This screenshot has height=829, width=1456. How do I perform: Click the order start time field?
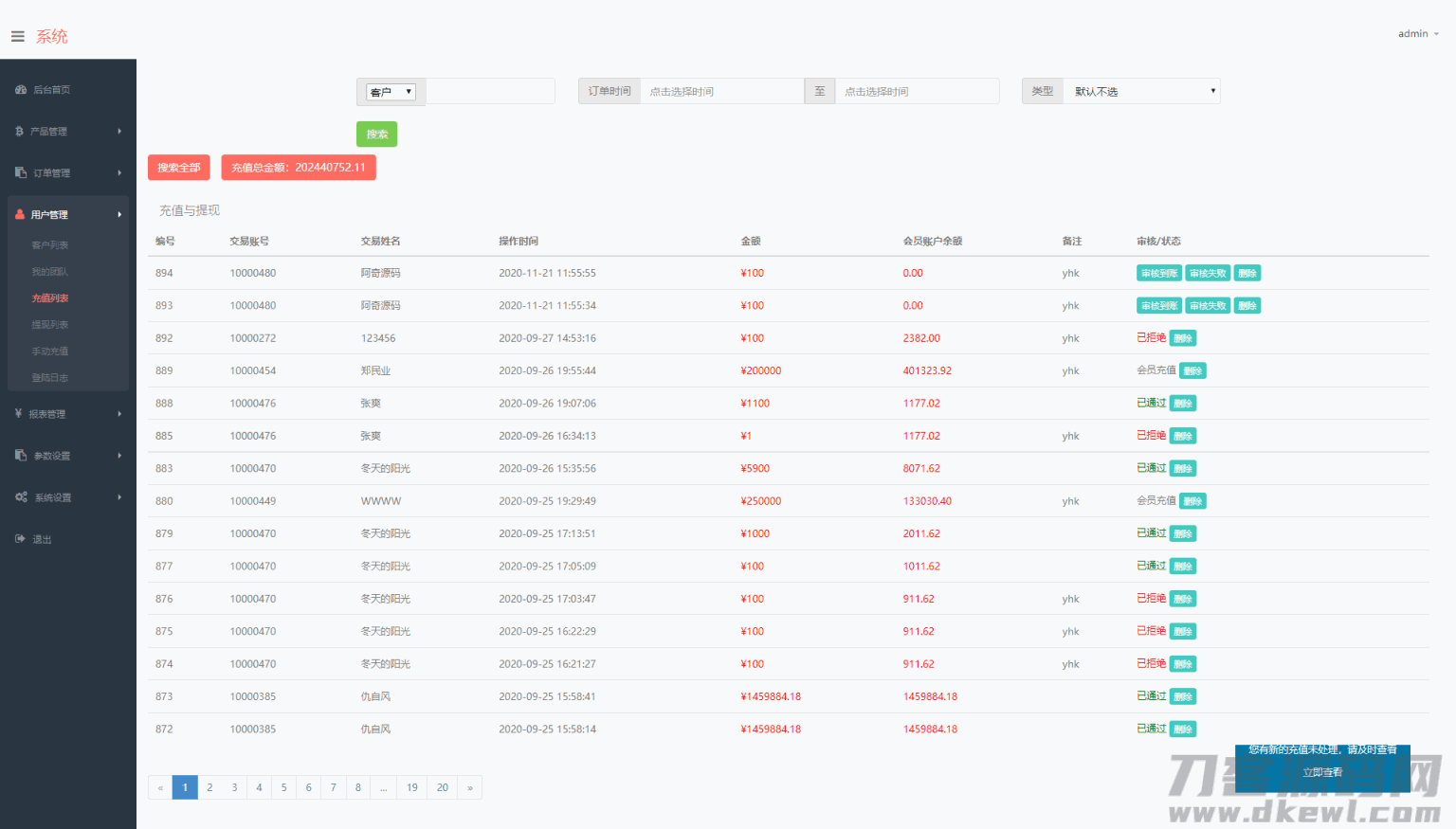tap(720, 92)
